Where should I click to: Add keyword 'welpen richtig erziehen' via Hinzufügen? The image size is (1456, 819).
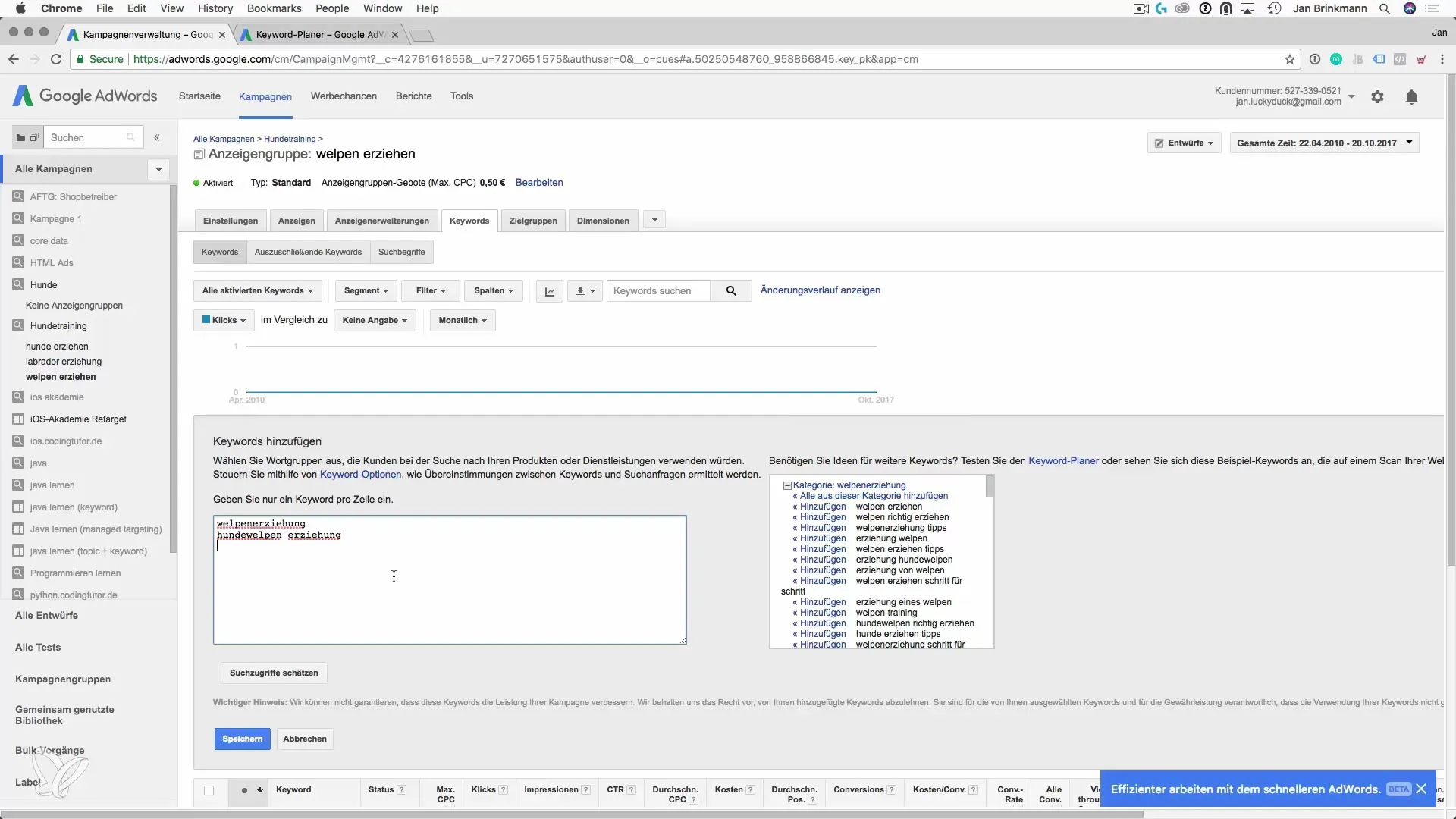823,517
